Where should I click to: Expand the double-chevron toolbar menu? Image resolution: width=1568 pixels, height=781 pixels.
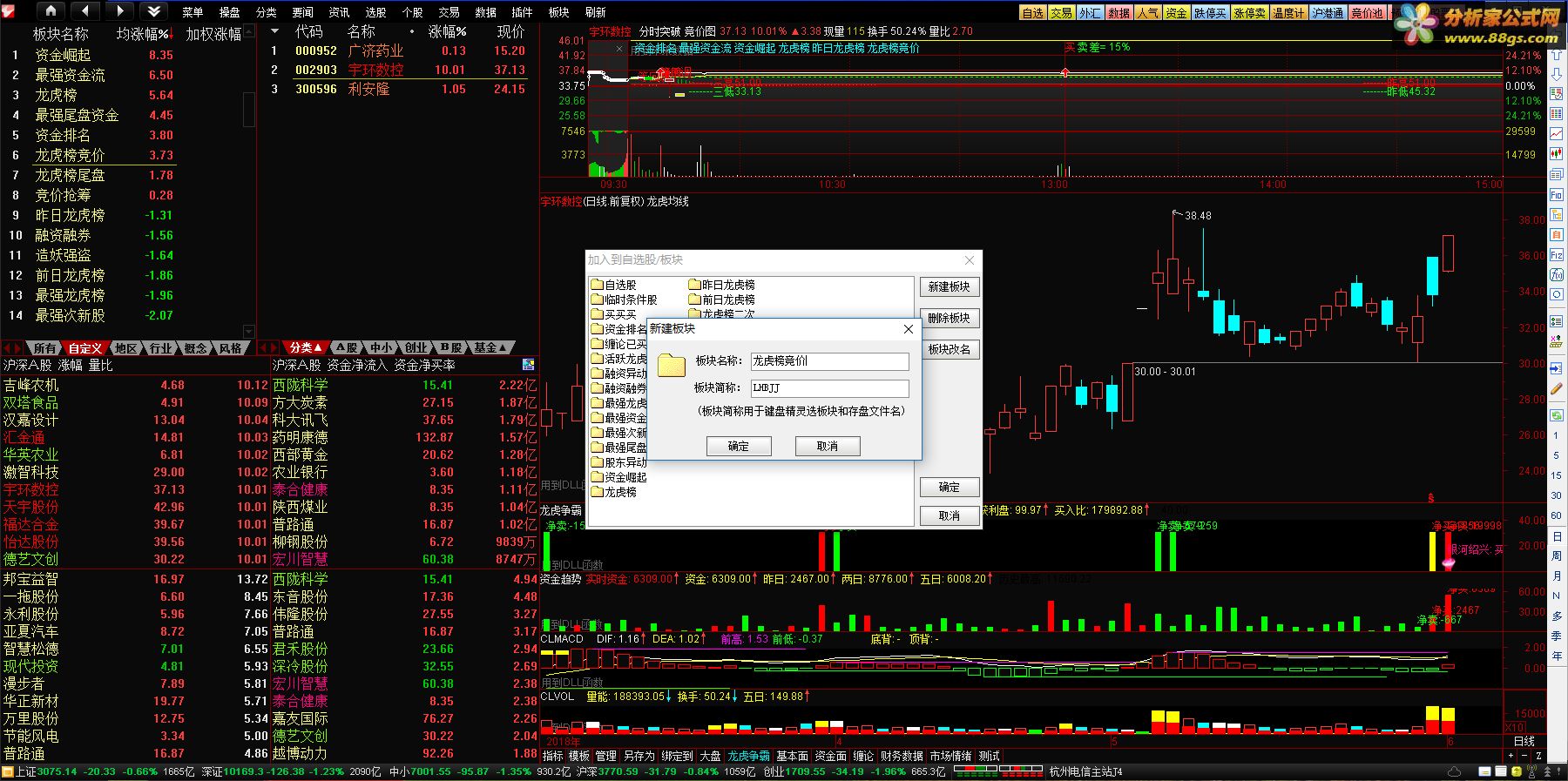point(154,11)
